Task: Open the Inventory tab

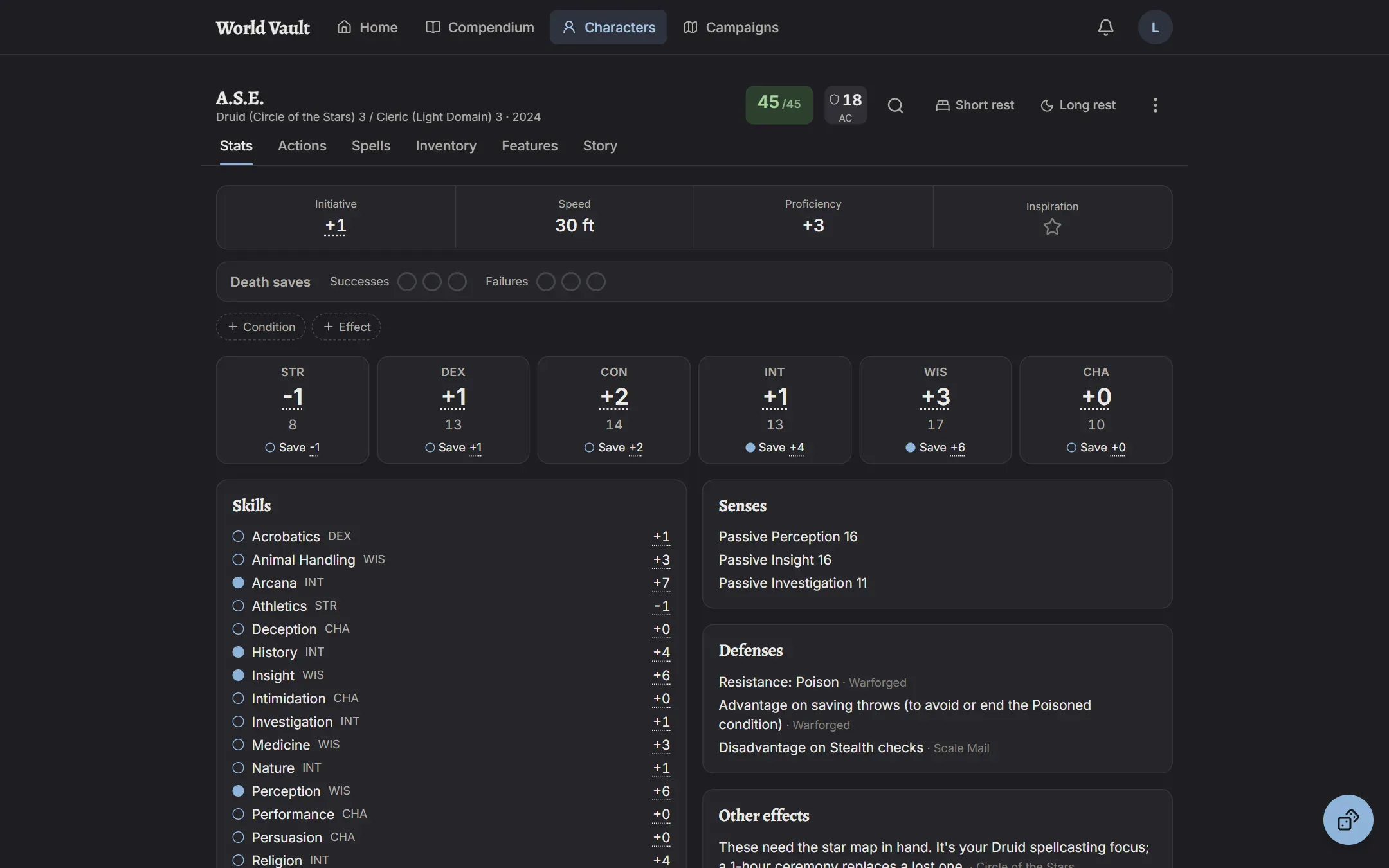Action: coord(446,146)
